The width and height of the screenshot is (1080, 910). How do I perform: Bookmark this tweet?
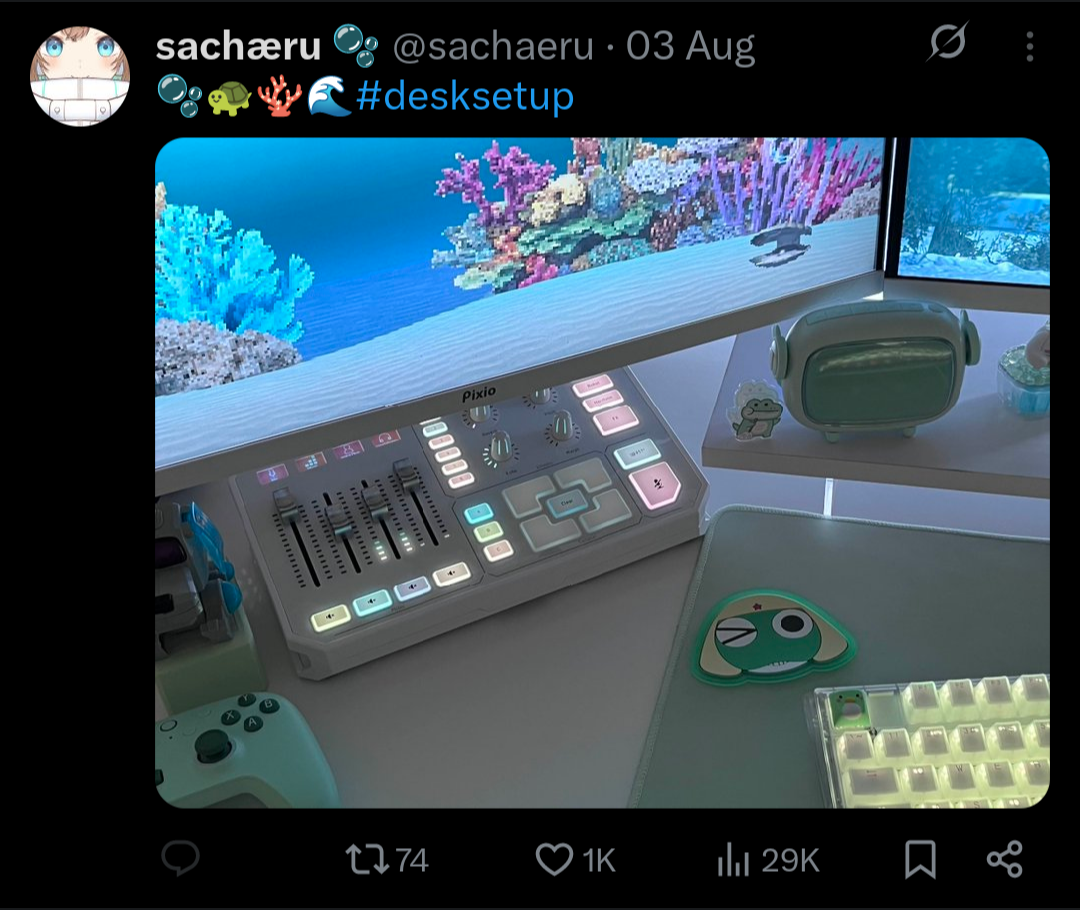click(x=920, y=860)
